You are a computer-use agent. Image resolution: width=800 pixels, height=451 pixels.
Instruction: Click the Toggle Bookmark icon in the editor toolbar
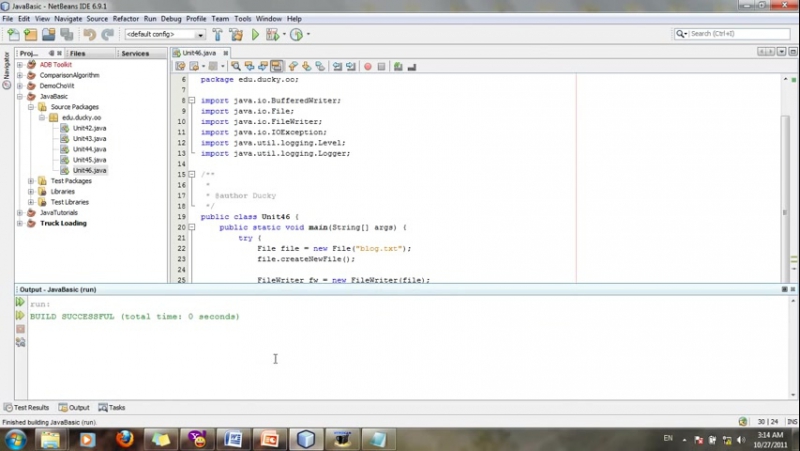(x=320, y=66)
